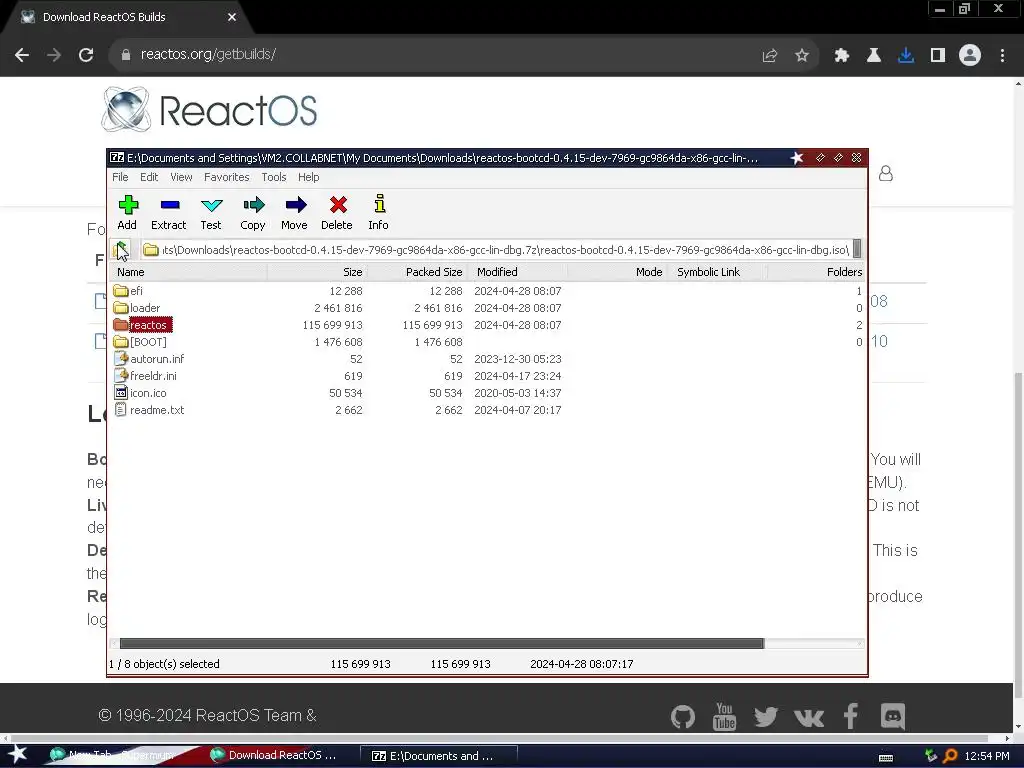The width and height of the screenshot is (1024, 768).
Task: Open the YouTube footer icon
Action: [724, 716]
